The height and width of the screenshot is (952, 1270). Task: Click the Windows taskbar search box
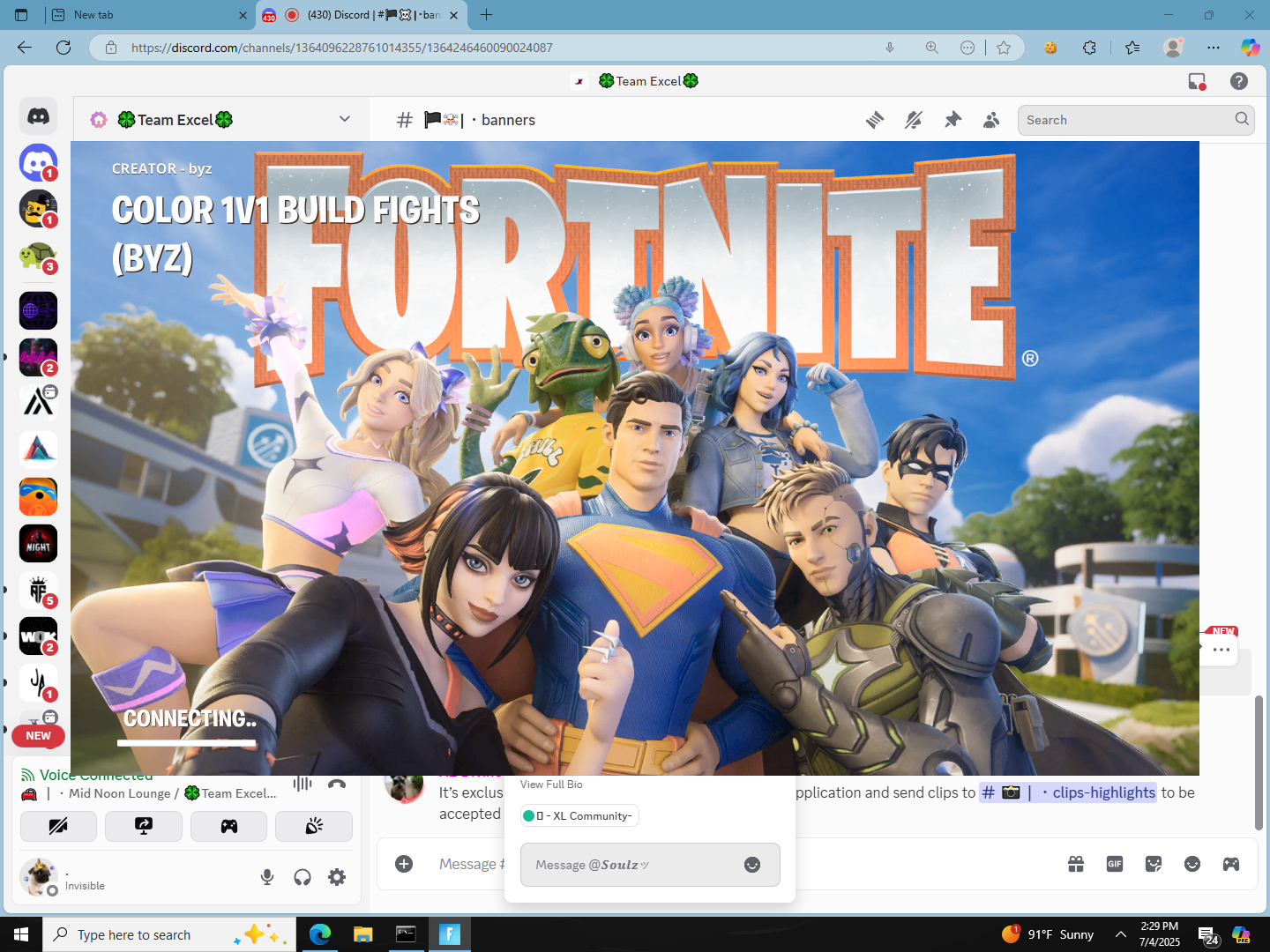click(x=169, y=934)
